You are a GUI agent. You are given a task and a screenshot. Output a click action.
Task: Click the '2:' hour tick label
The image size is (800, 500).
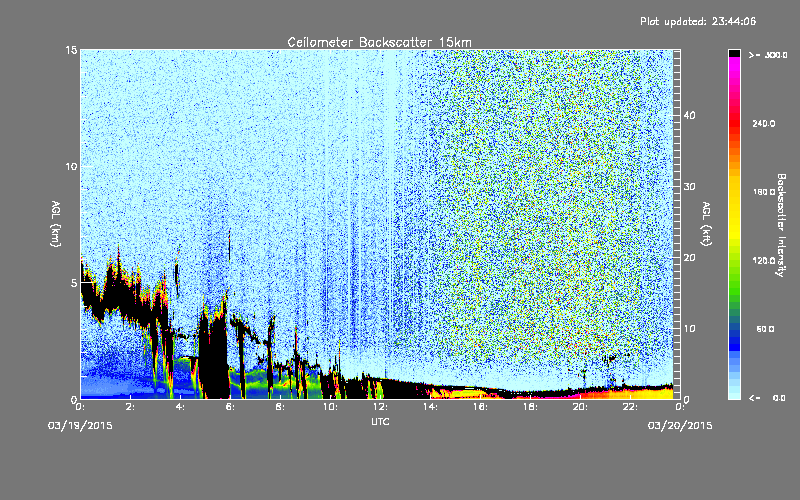pyautogui.click(x=131, y=407)
